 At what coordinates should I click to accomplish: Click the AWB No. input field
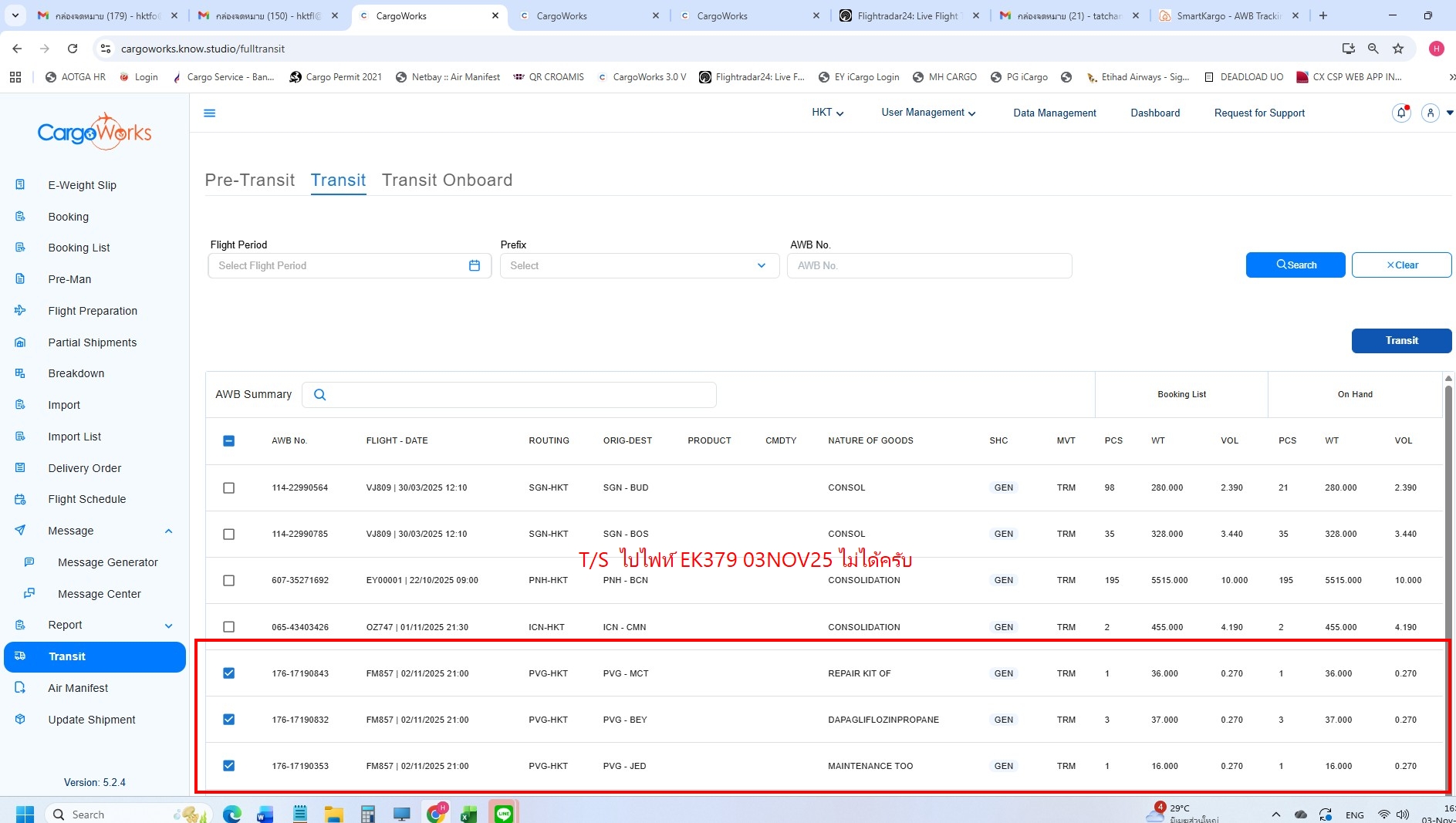(928, 265)
